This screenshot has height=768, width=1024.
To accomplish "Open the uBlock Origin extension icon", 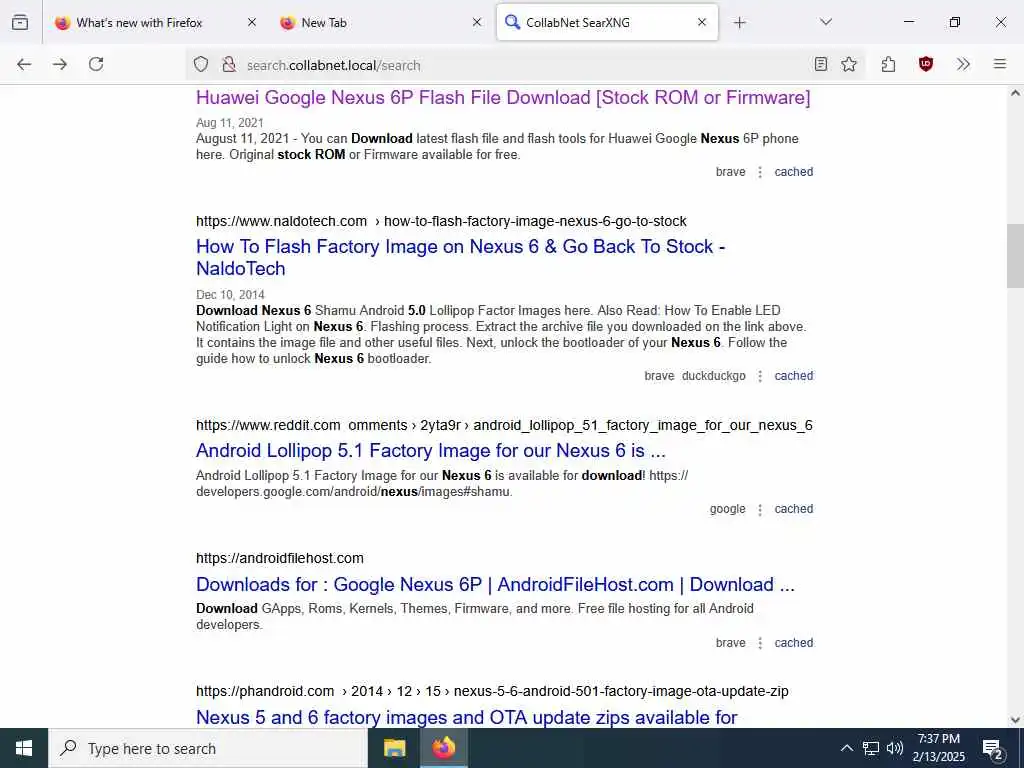I will pos(925,64).
